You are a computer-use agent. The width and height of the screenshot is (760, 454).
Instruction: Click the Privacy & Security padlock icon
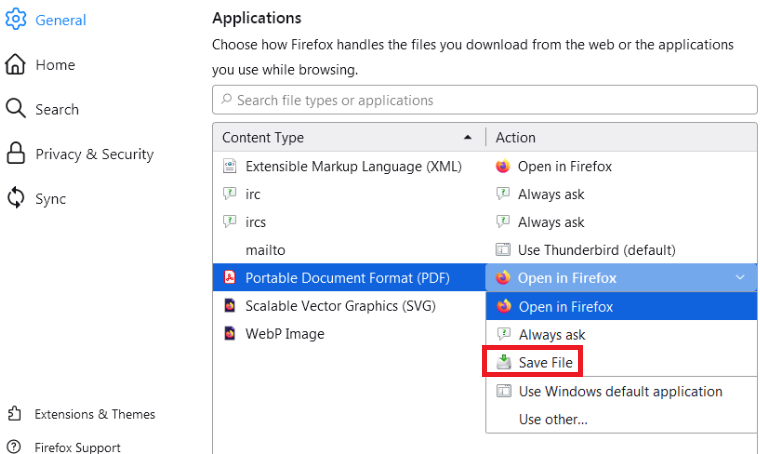tap(16, 153)
